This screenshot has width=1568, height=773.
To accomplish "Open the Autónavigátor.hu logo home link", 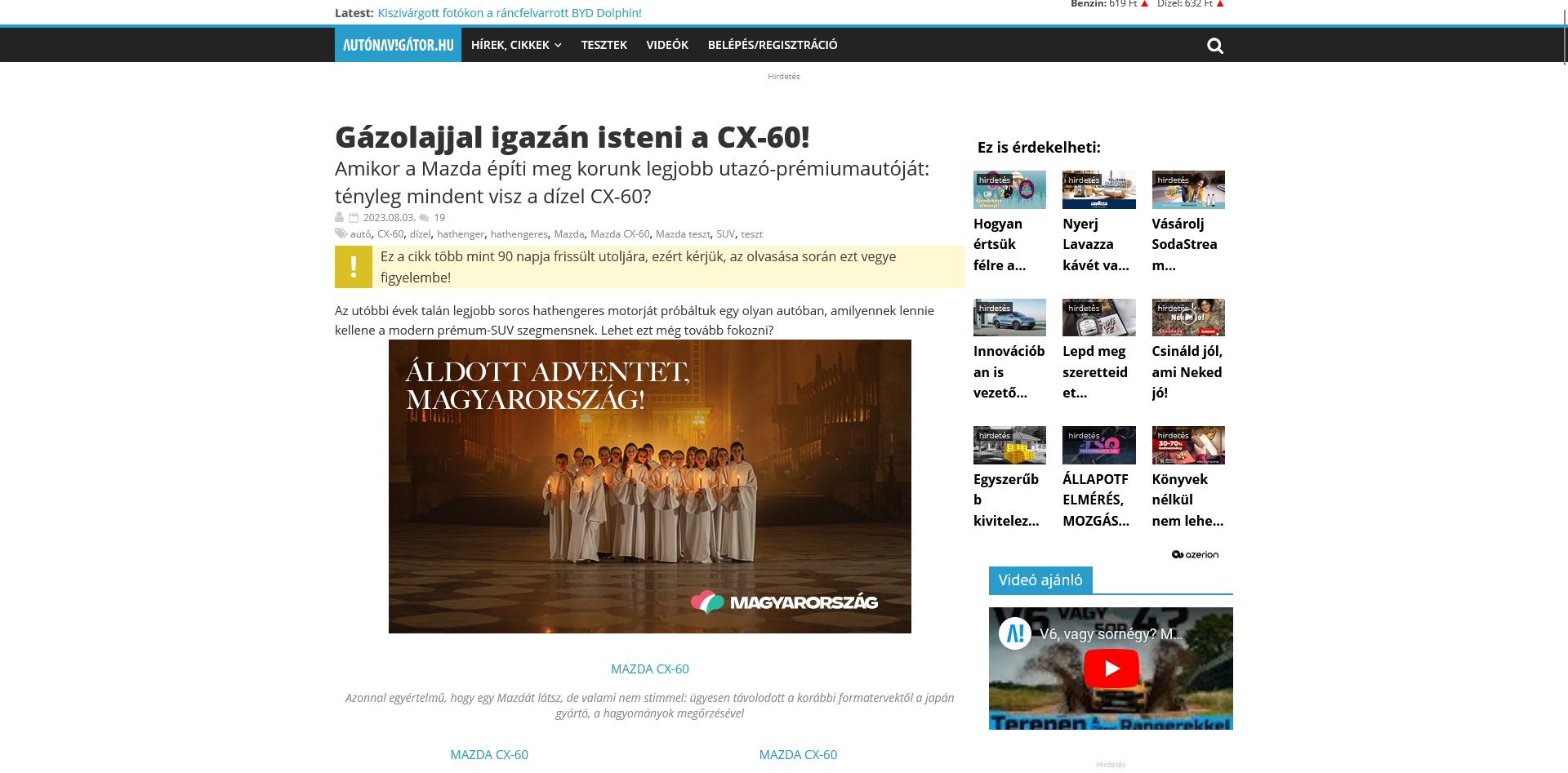I will click(x=398, y=45).
